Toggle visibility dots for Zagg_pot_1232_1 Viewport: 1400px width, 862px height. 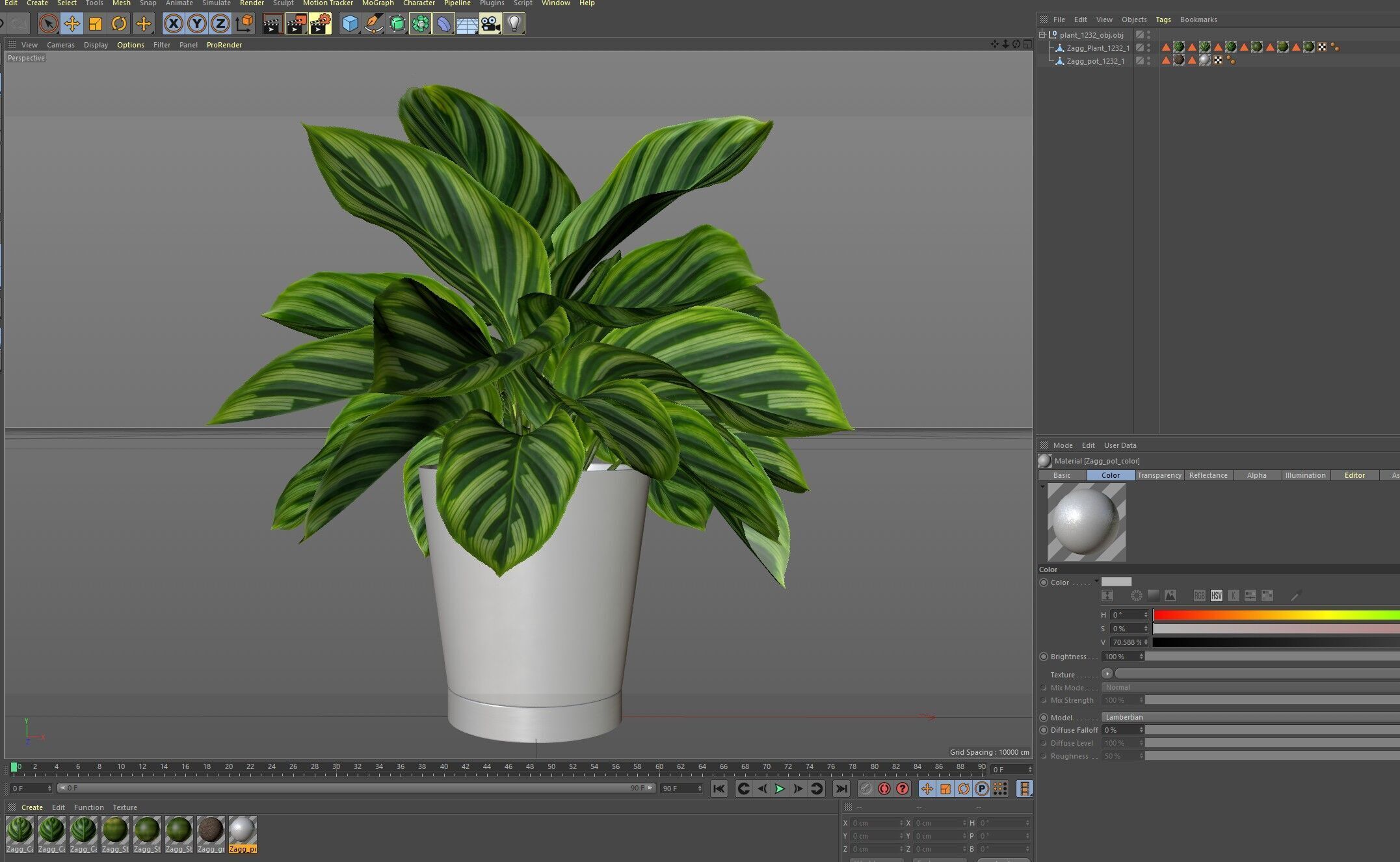point(1149,61)
